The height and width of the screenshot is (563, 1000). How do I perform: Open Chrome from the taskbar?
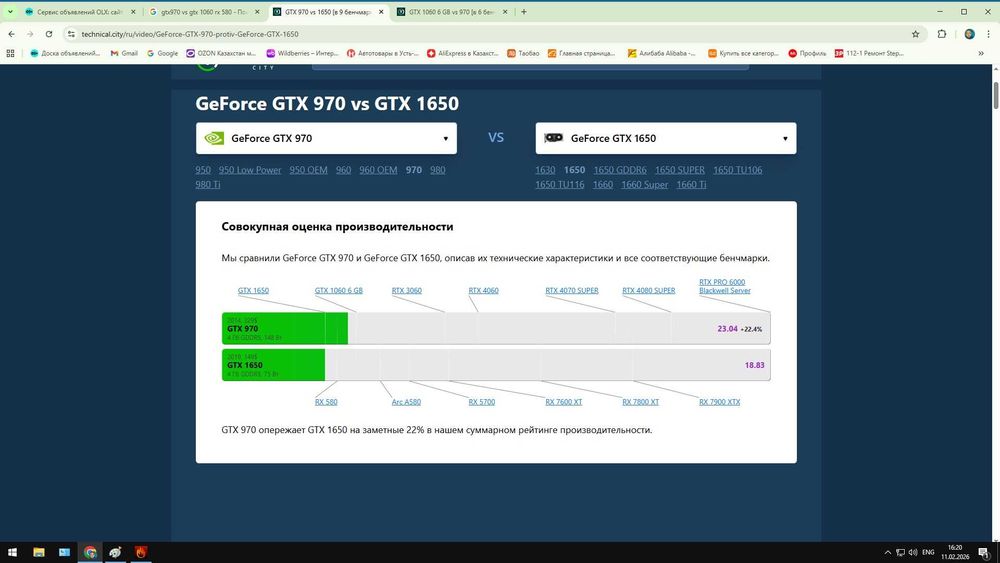(90, 552)
